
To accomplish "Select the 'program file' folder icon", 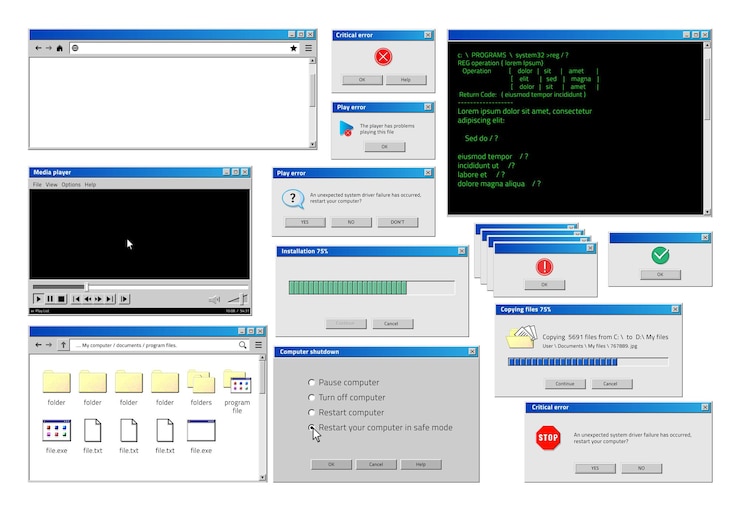I will [237, 381].
